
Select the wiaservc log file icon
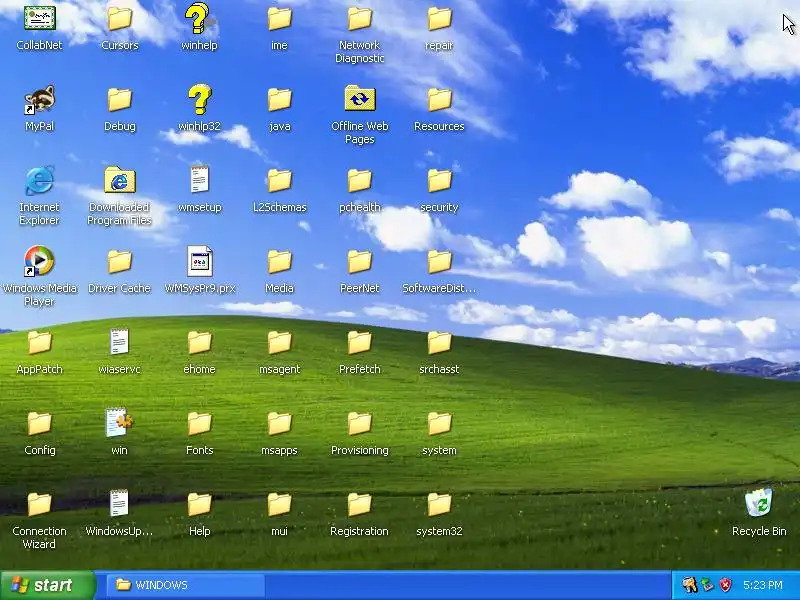119,342
